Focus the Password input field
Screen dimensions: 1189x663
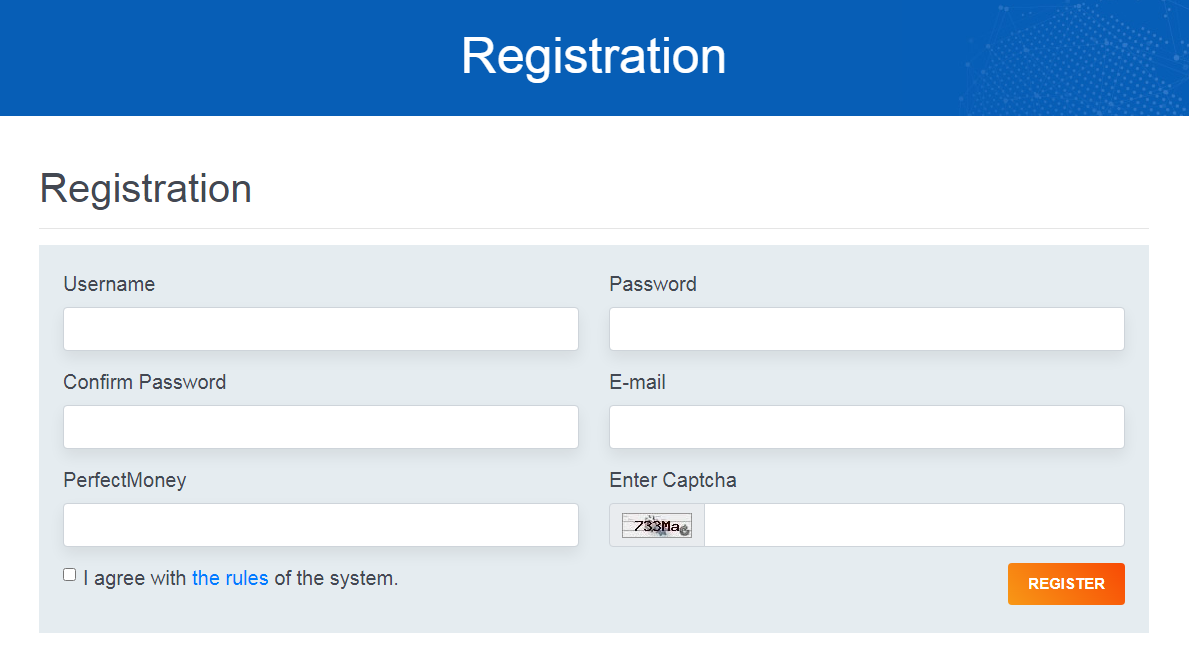(867, 328)
